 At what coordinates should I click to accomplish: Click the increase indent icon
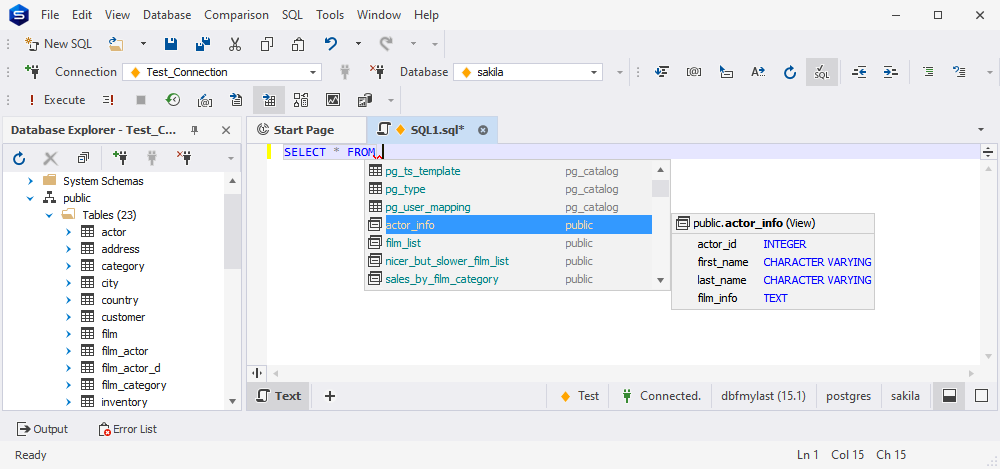[x=890, y=72]
